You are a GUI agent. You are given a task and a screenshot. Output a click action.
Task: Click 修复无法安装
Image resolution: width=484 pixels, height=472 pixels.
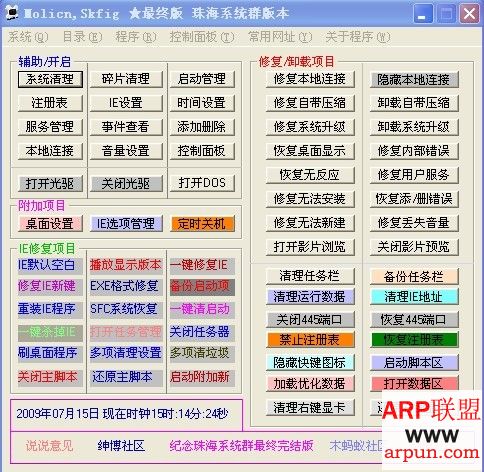pyautogui.click(x=310, y=199)
